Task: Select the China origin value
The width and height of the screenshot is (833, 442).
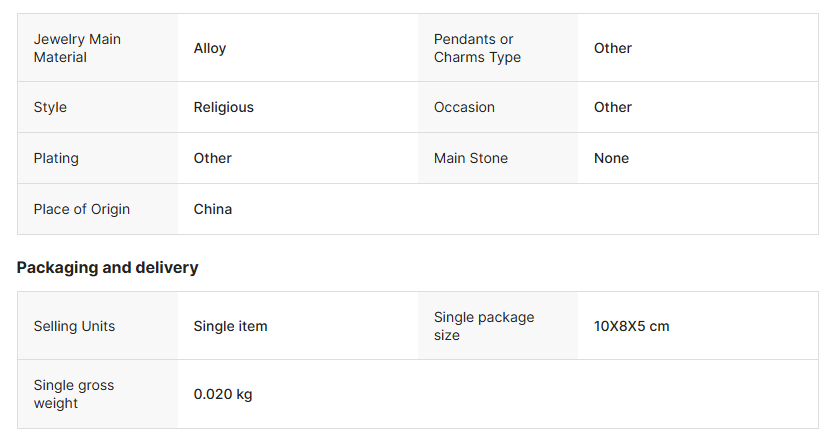Action: (x=213, y=209)
